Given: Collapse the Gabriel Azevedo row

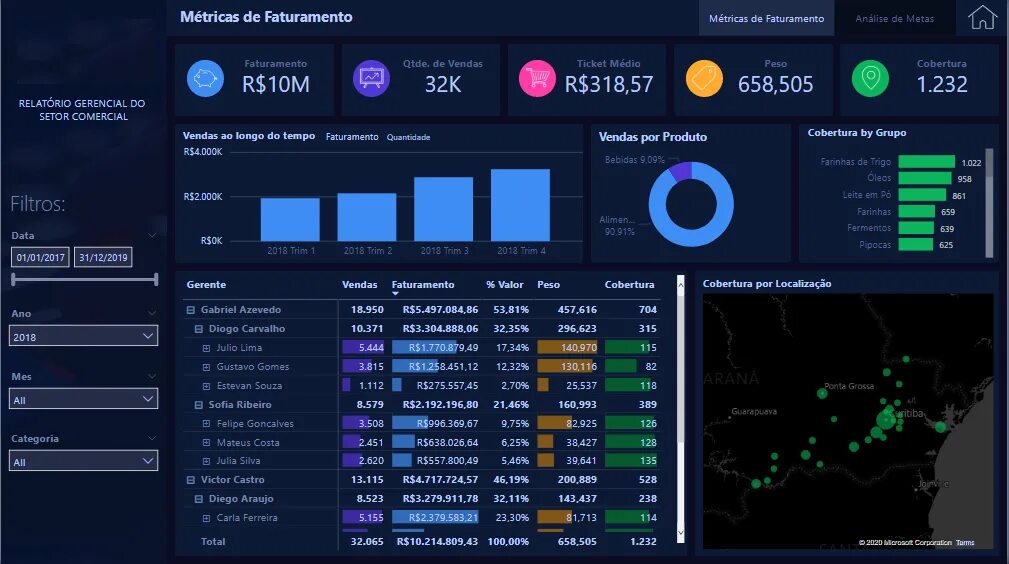Looking at the screenshot, I should [x=190, y=310].
